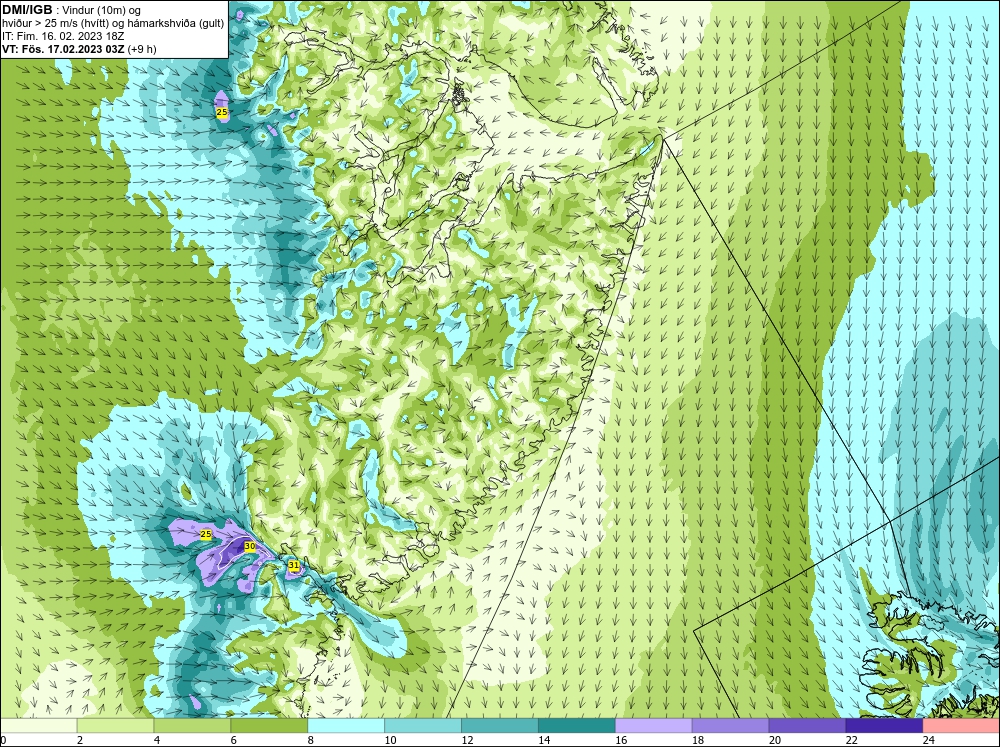Click the 12-14 m/s teal swatch
The width and height of the screenshot is (1000, 747).
[499, 726]
